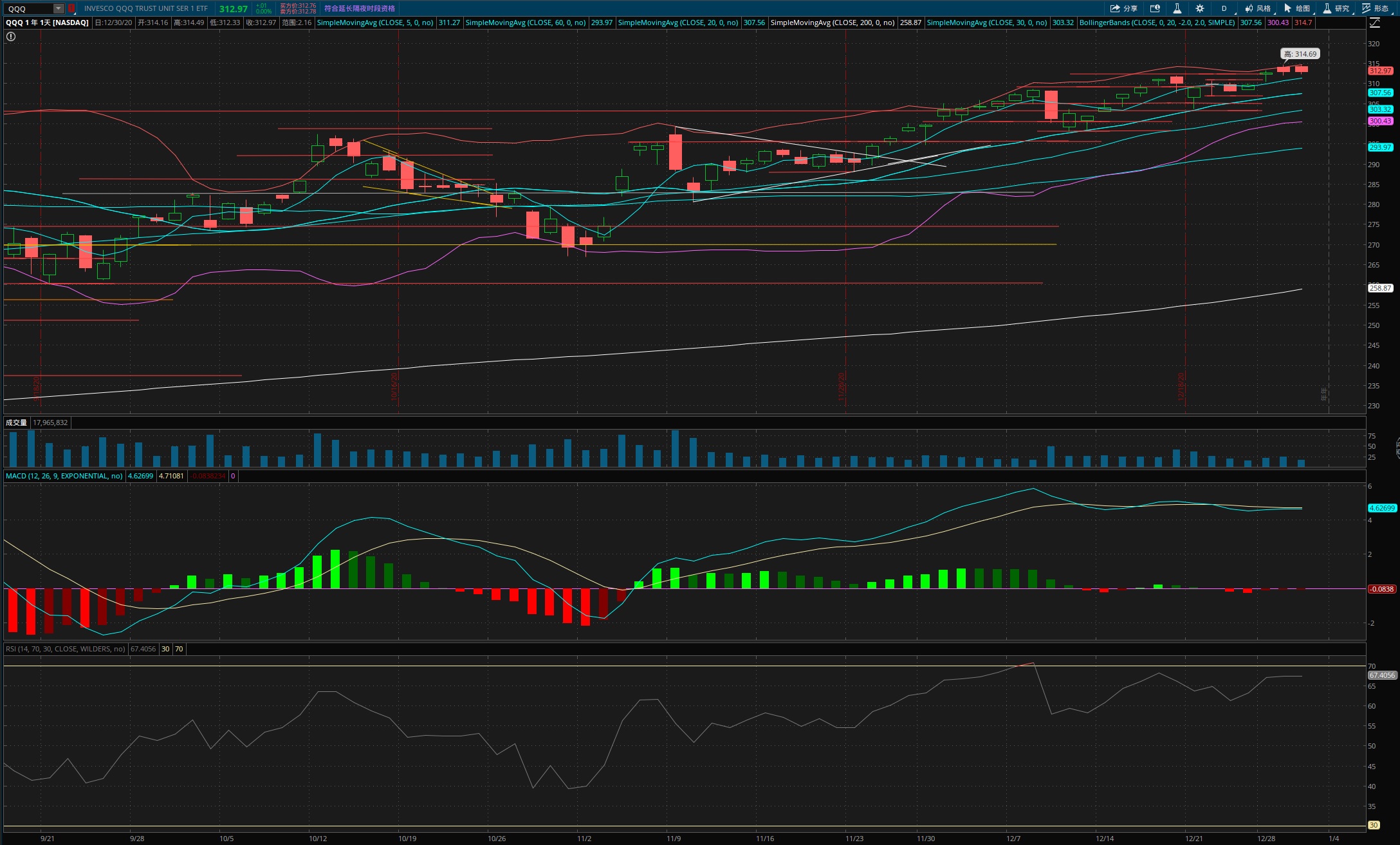Open the 形态 patterns menu
The height and width of the screenshot is (845, 1400).
click(1374, 8)
